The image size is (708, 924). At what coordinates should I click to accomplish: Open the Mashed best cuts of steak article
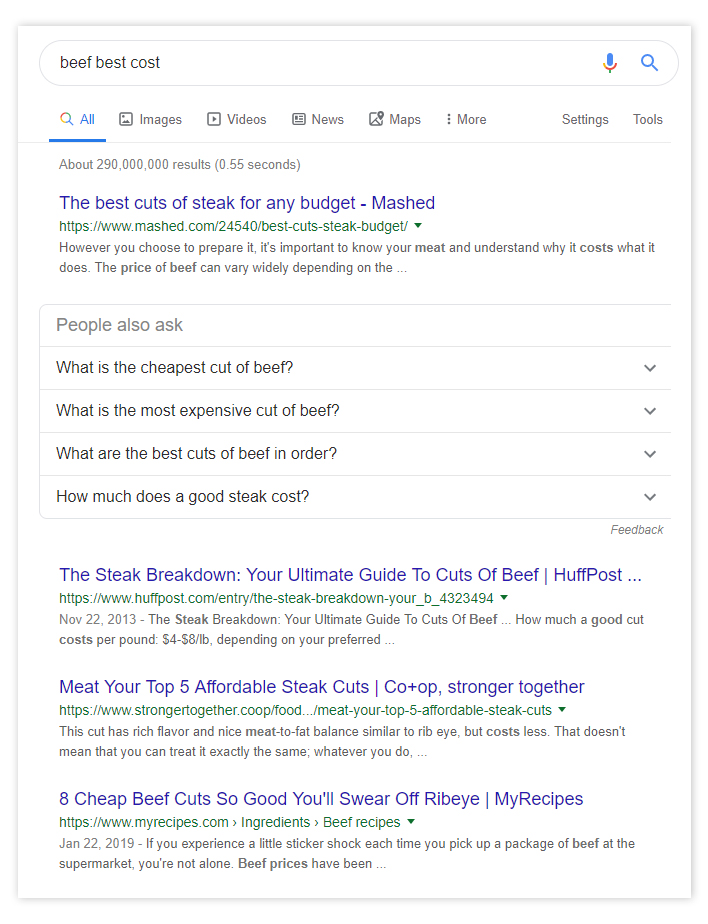pos(247,203)
